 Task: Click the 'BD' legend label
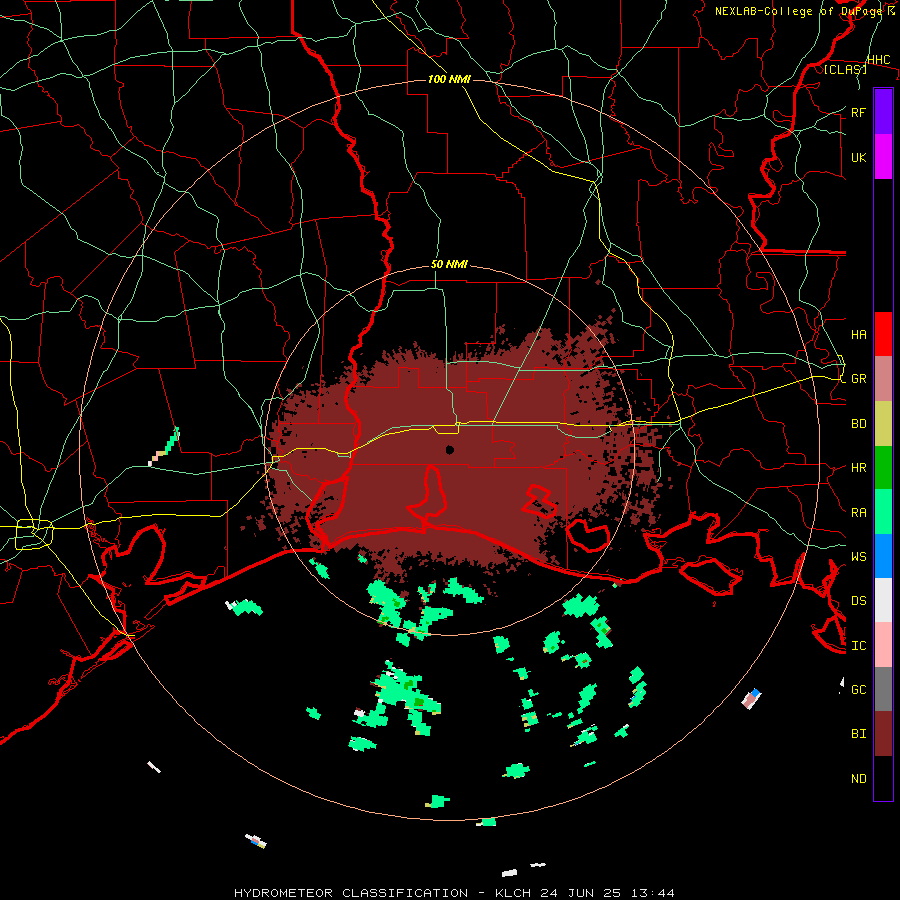pos(858,424)
